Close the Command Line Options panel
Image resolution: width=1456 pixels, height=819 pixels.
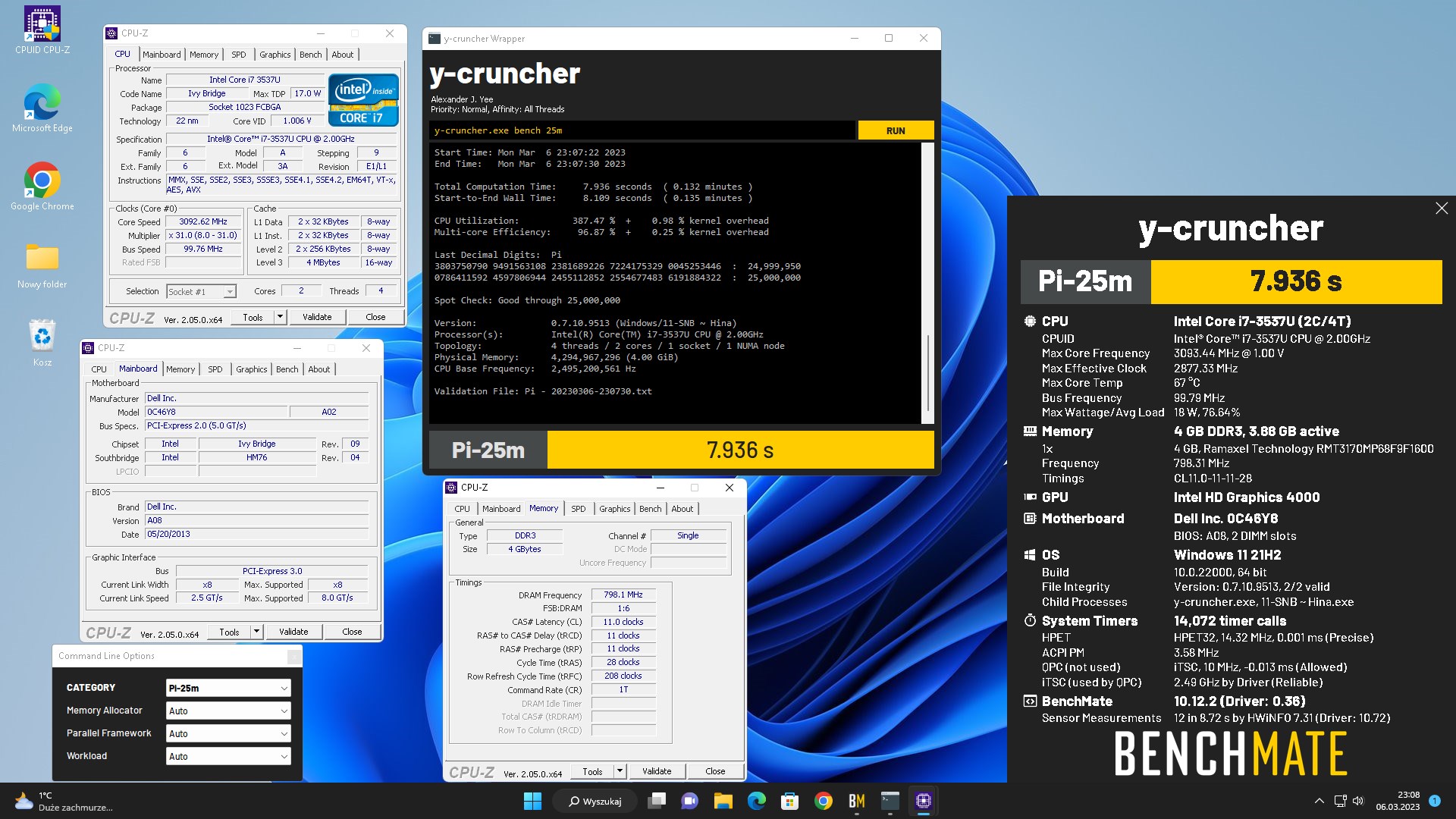[293, 657]
